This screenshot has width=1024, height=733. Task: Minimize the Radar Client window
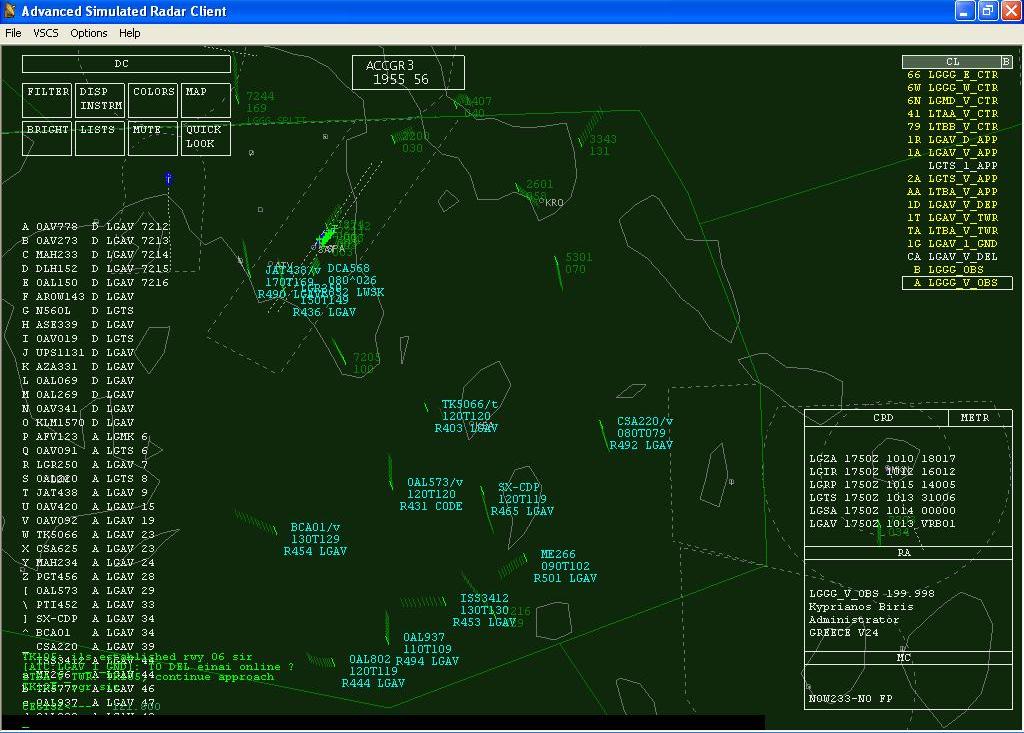[x=965, y=10]
